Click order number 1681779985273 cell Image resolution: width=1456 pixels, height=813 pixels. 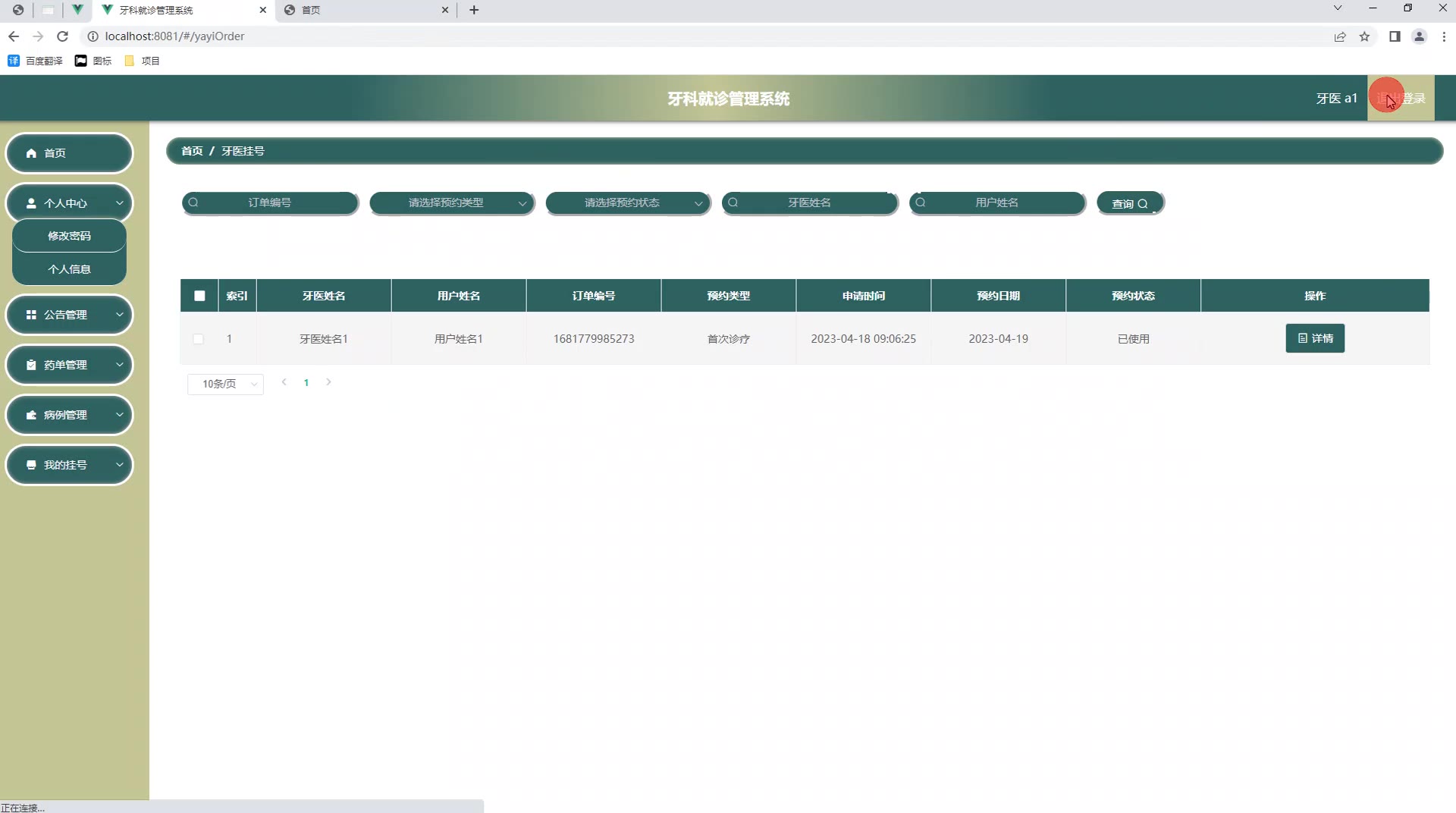click(x=594, y=339)
